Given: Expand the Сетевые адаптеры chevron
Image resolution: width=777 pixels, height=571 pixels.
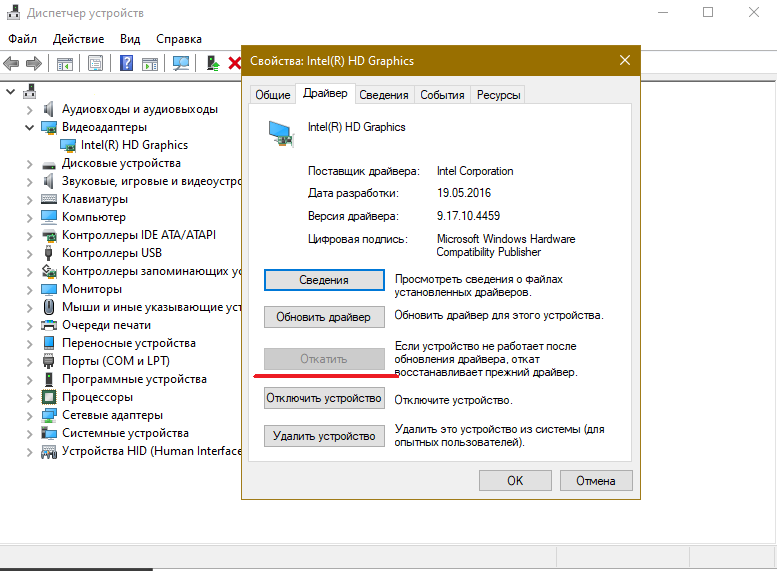Looking at the screenshot, I should coord(30,416).
